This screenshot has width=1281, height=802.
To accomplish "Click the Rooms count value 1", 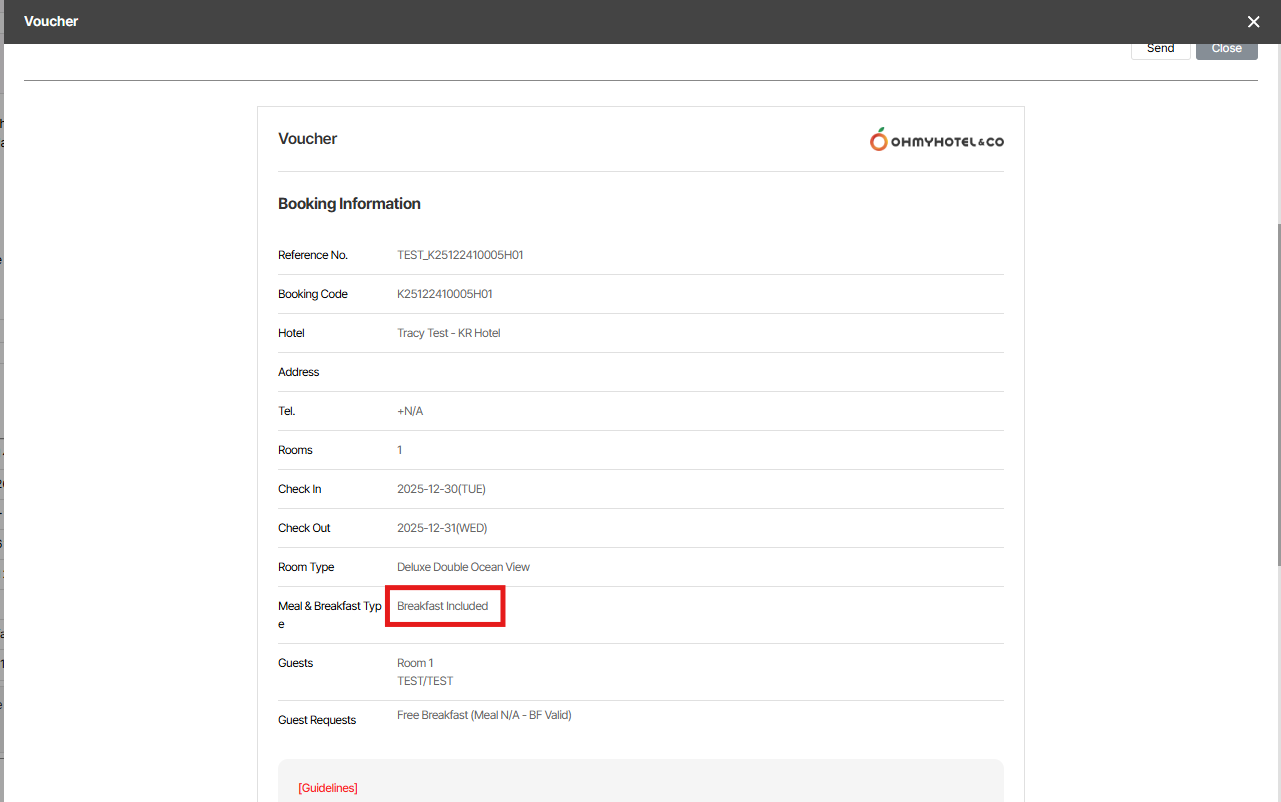I will tap(400, 450).
